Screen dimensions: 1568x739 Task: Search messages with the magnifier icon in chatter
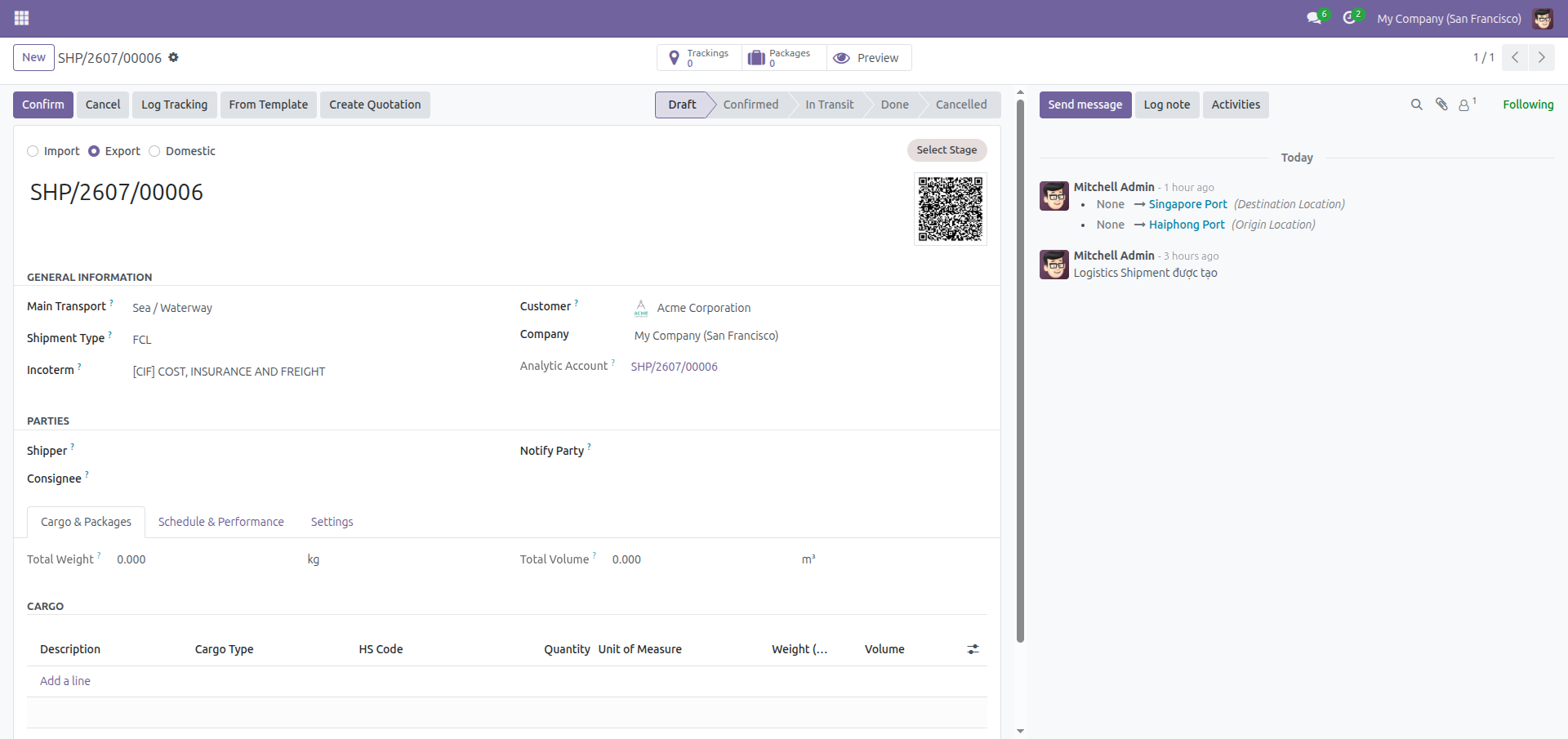click(1417, 105)
